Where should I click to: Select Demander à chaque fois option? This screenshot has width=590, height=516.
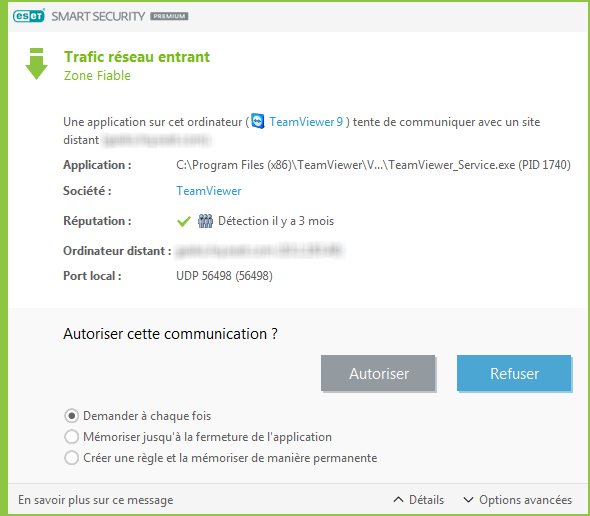[71, 416]
